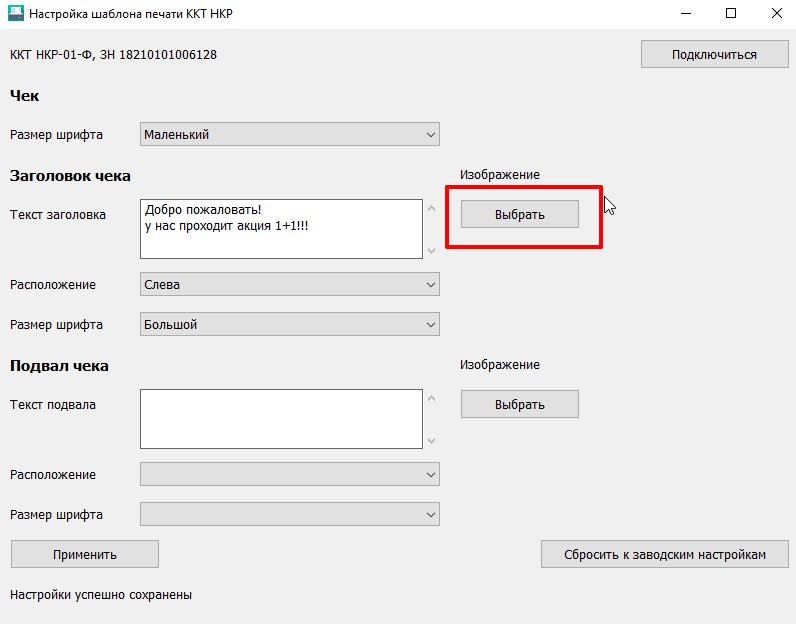This screenshot has width=796, height=624.
Task: Open header font size dropdown showing Большой
Action: (290, 324)
